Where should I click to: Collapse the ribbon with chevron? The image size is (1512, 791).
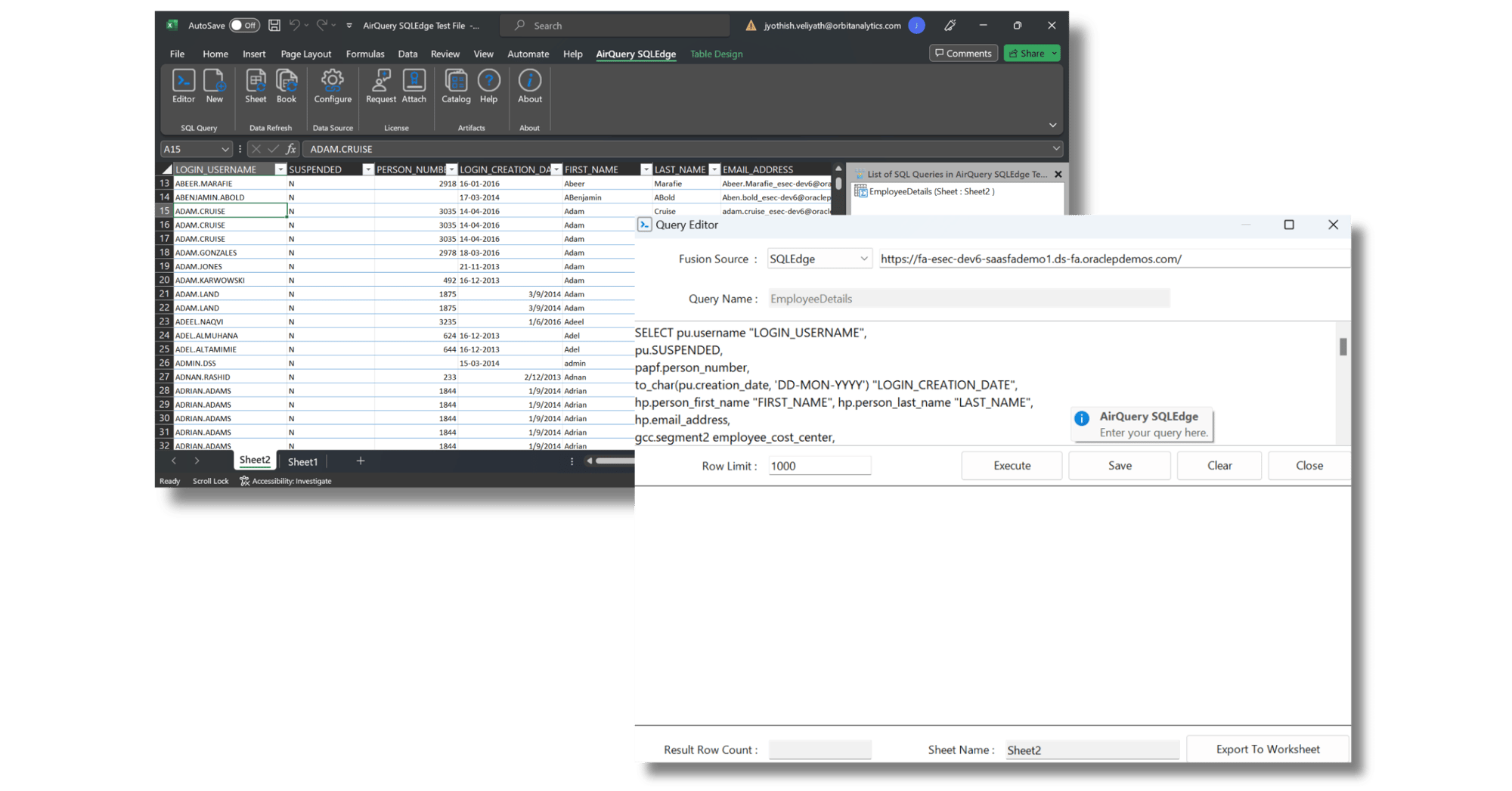[x=1052, y=125]
